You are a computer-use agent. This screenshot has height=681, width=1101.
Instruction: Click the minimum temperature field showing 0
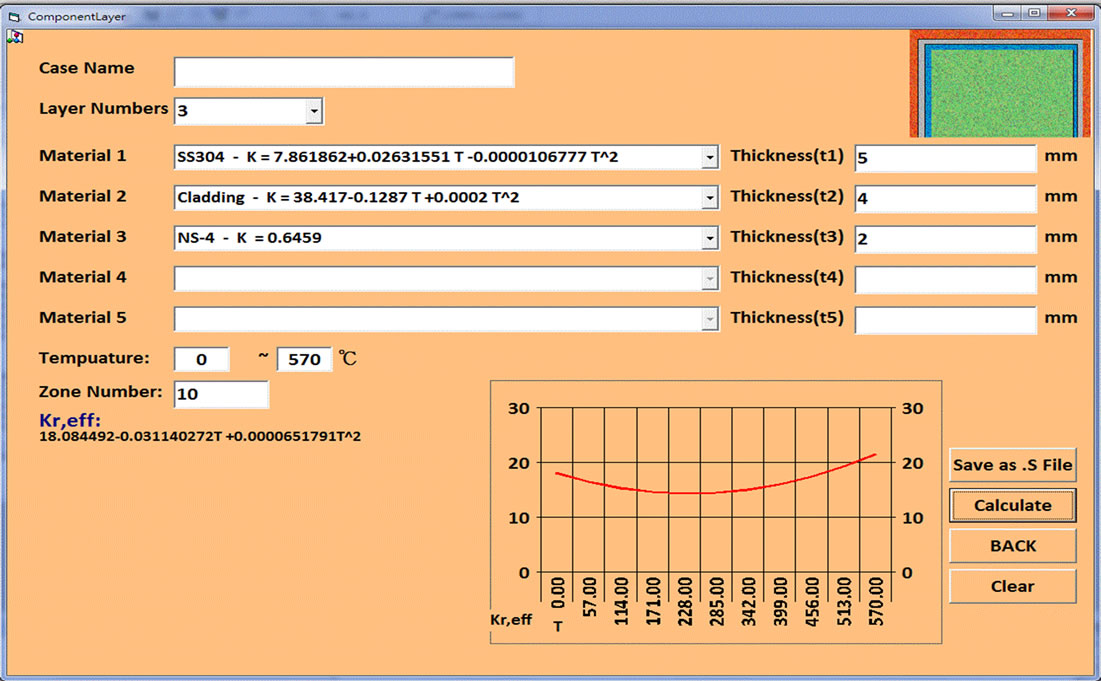(x=202, y=359)
